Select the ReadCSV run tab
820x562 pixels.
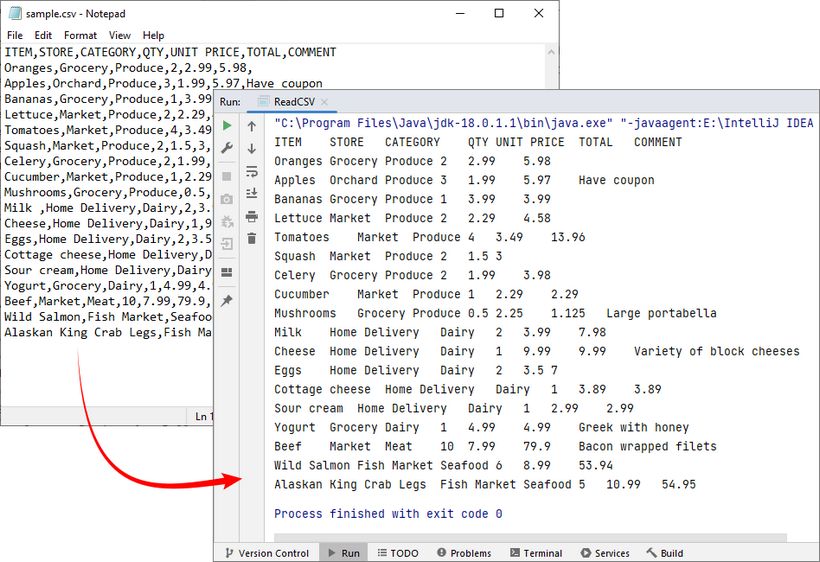point(295,101)
